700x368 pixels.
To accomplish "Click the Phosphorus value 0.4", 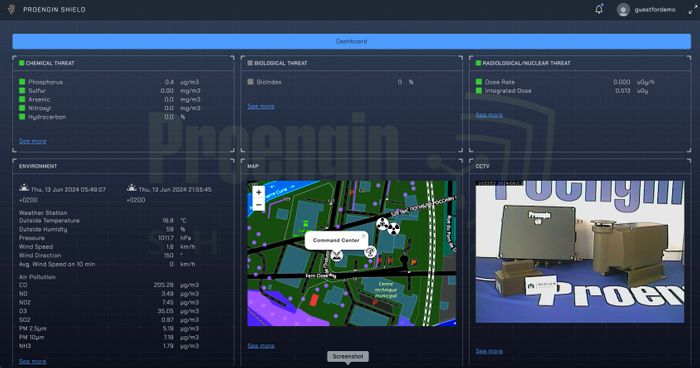I will click(169, 82).
